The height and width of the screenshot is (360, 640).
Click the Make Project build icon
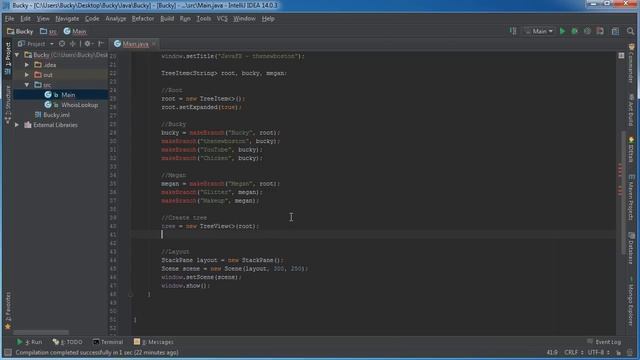tap(513, 31)
